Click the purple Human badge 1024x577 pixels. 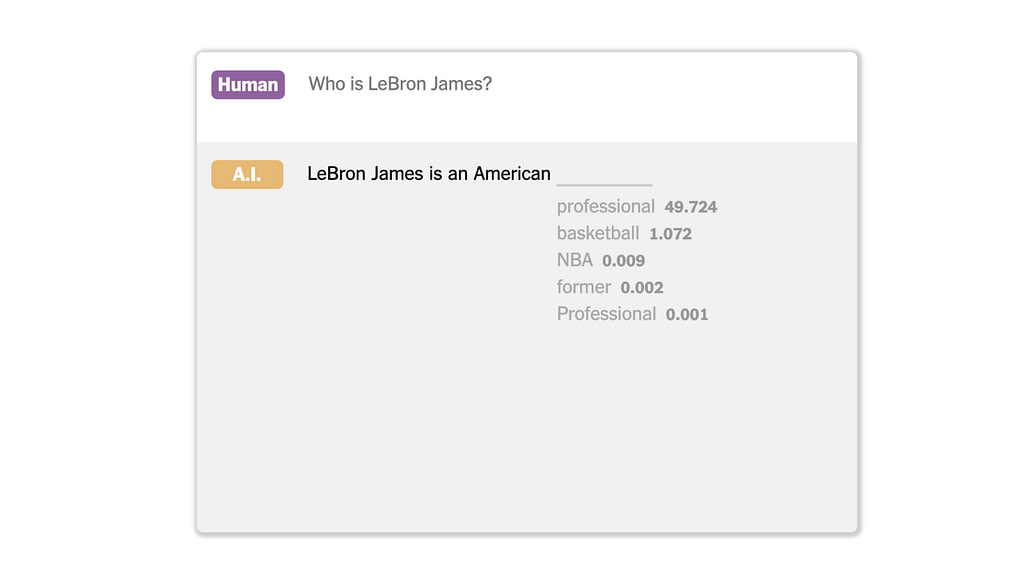click(248, 85)
